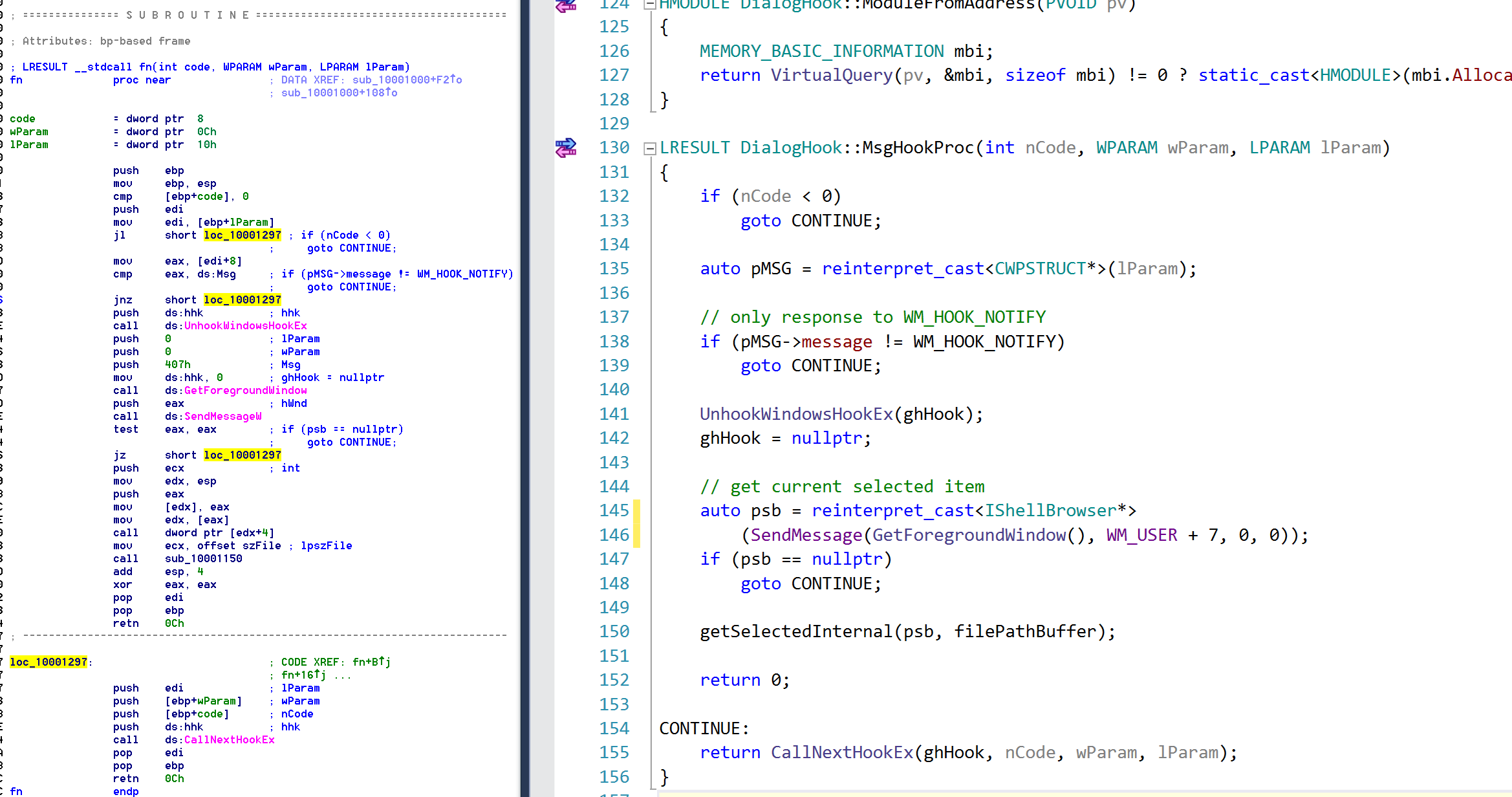The height and width of the screenshot is (797, 1512).
Task: Click sub_10001150 call target
Action: (x=204, y=558)
